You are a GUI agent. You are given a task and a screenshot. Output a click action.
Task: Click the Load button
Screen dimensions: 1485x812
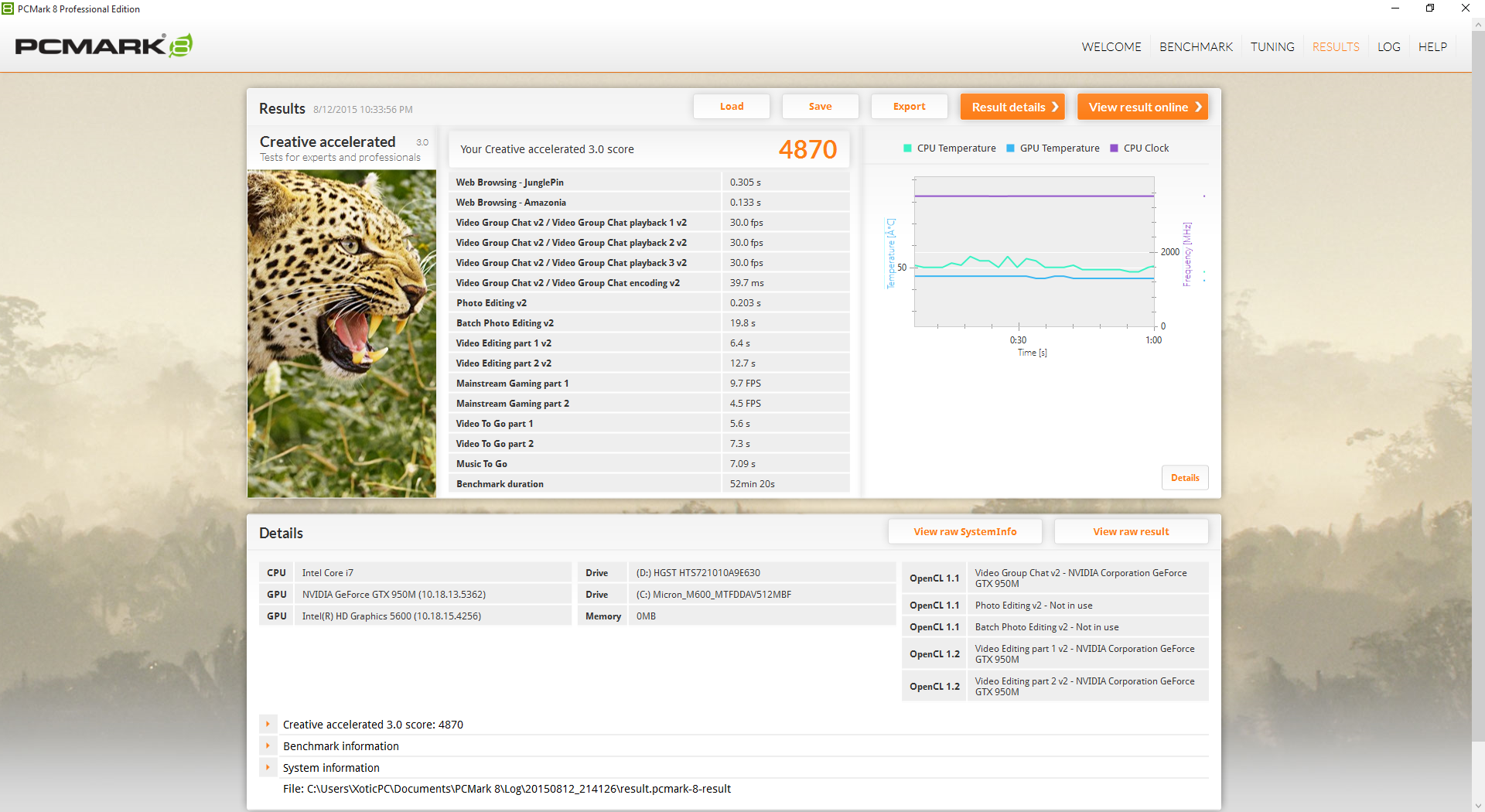click(731, 107)
